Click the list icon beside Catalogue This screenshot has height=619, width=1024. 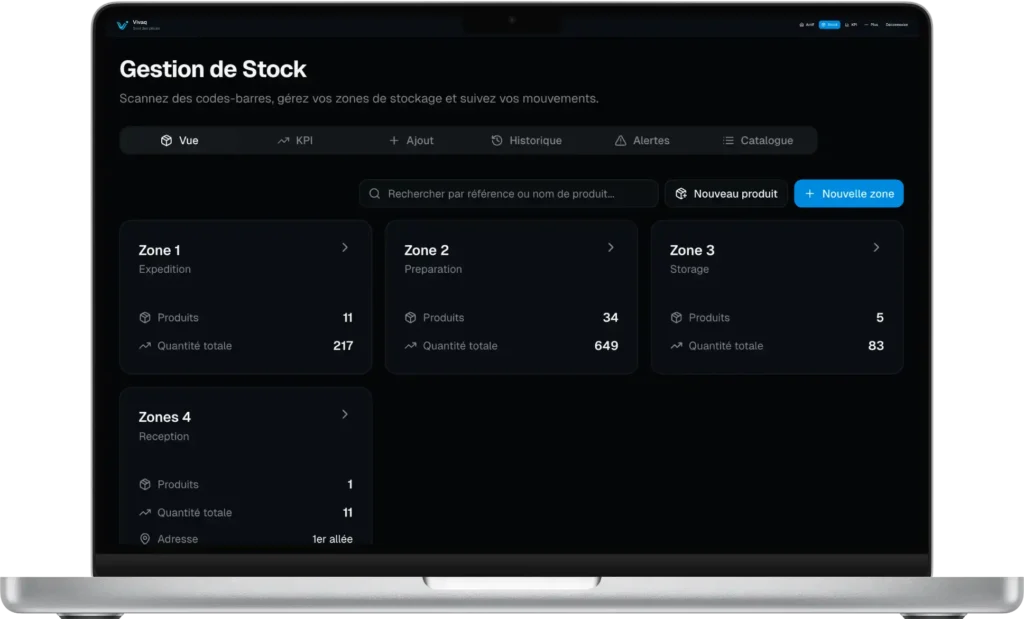728,141
